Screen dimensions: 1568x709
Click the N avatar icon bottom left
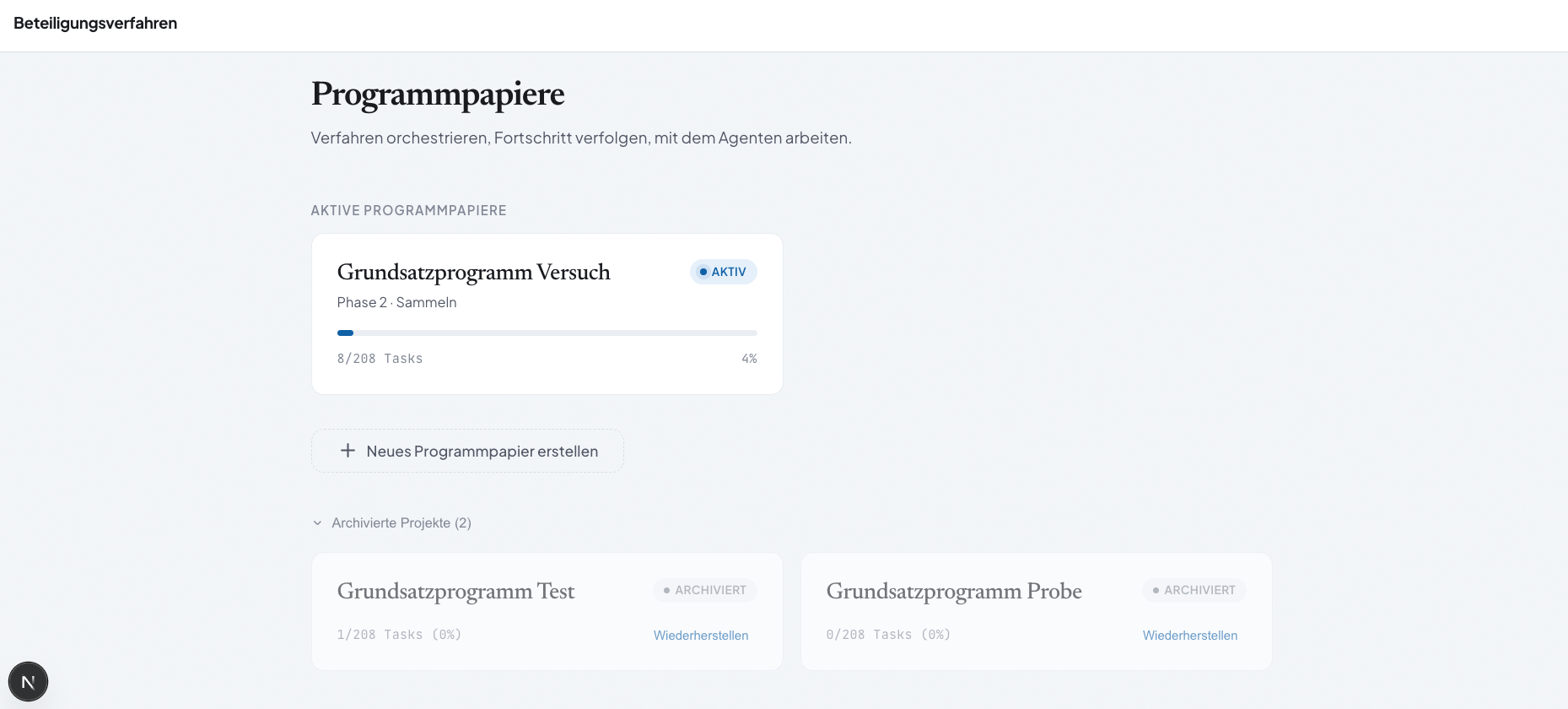[28, 681]
